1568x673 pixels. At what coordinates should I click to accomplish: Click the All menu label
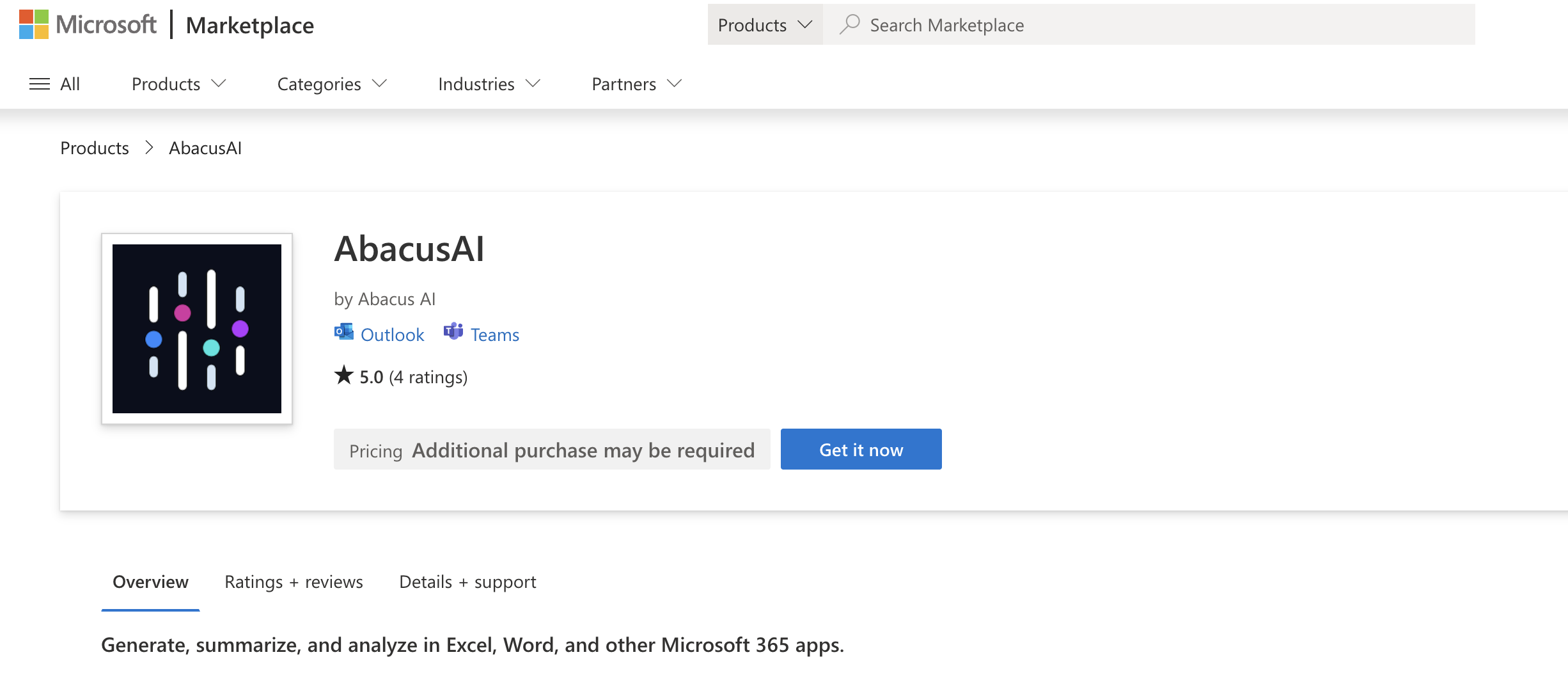coord(70,84)
